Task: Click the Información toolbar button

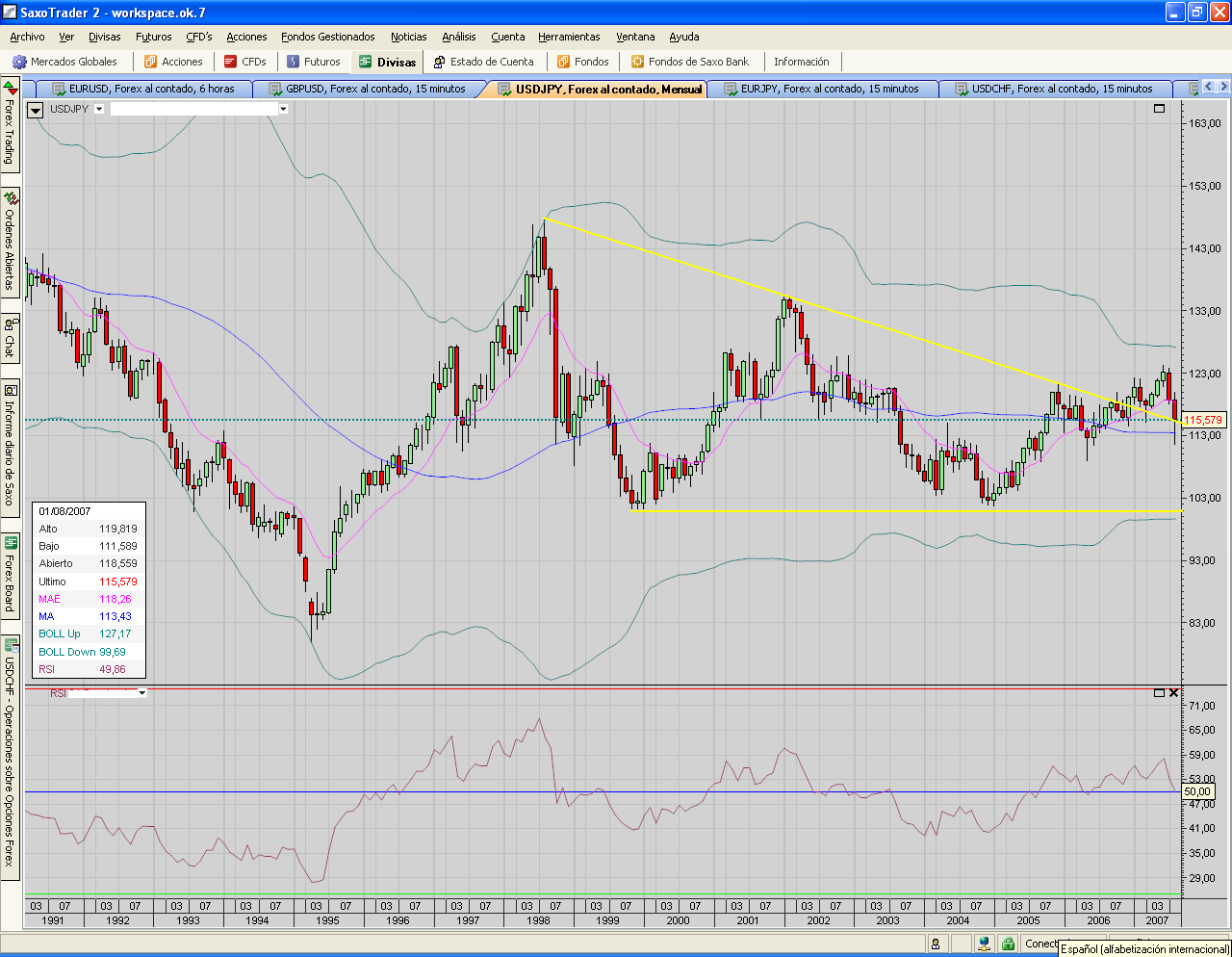Action: [801, 62]
